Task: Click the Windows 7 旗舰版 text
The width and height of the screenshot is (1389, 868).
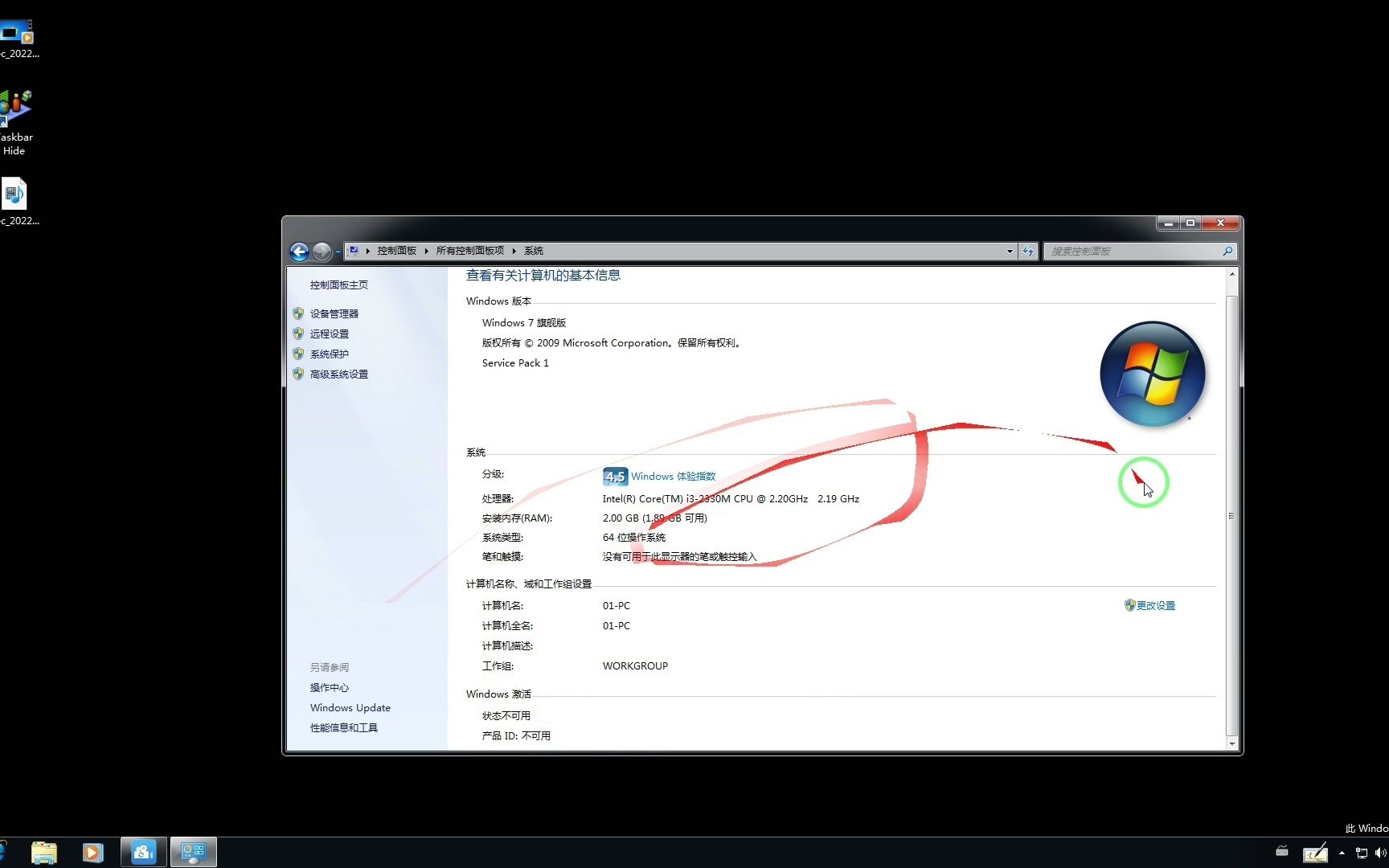Action: pyautogui.click(x=524, y=322)
